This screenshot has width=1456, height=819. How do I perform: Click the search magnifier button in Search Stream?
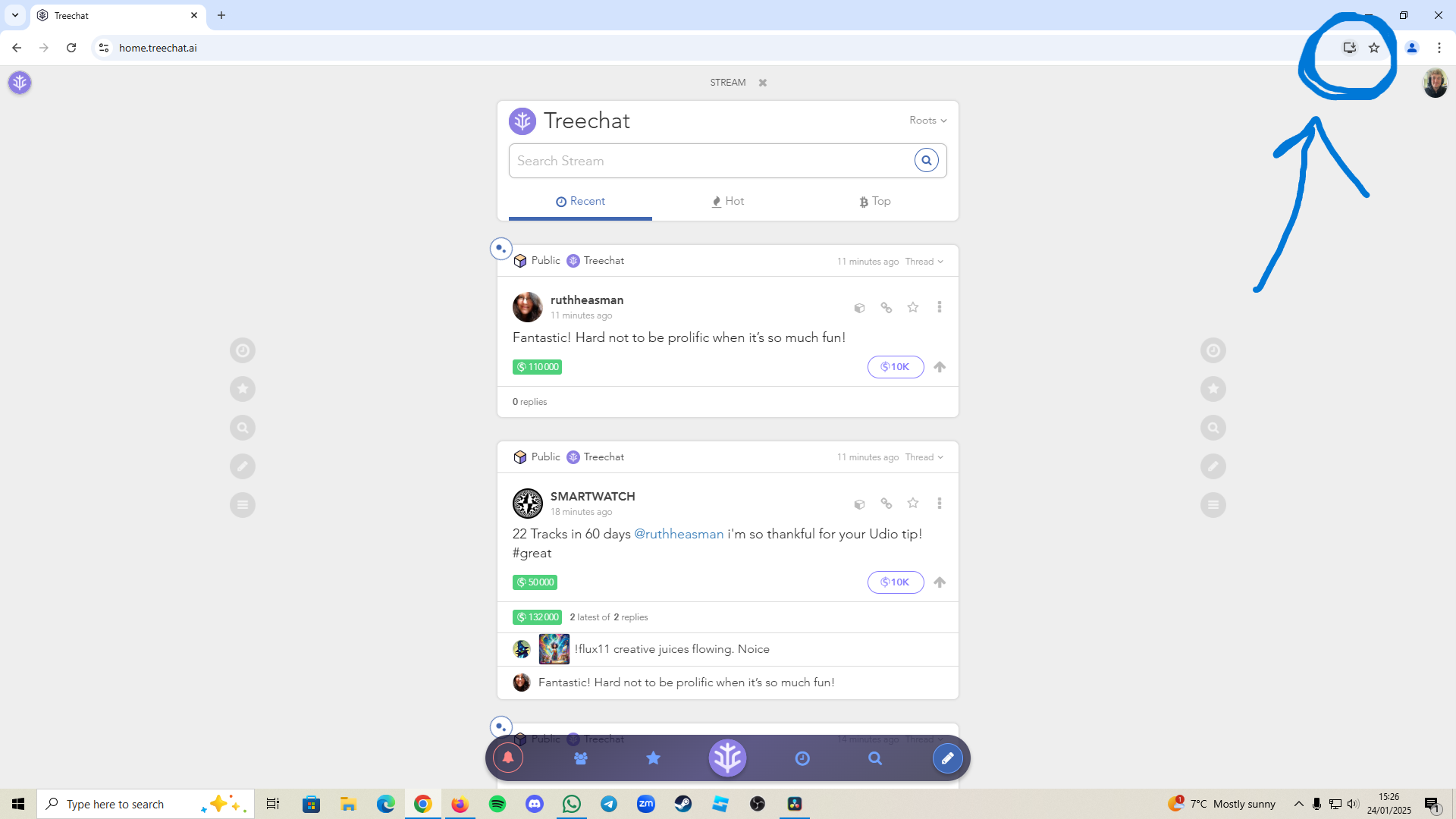click(926, 160)
